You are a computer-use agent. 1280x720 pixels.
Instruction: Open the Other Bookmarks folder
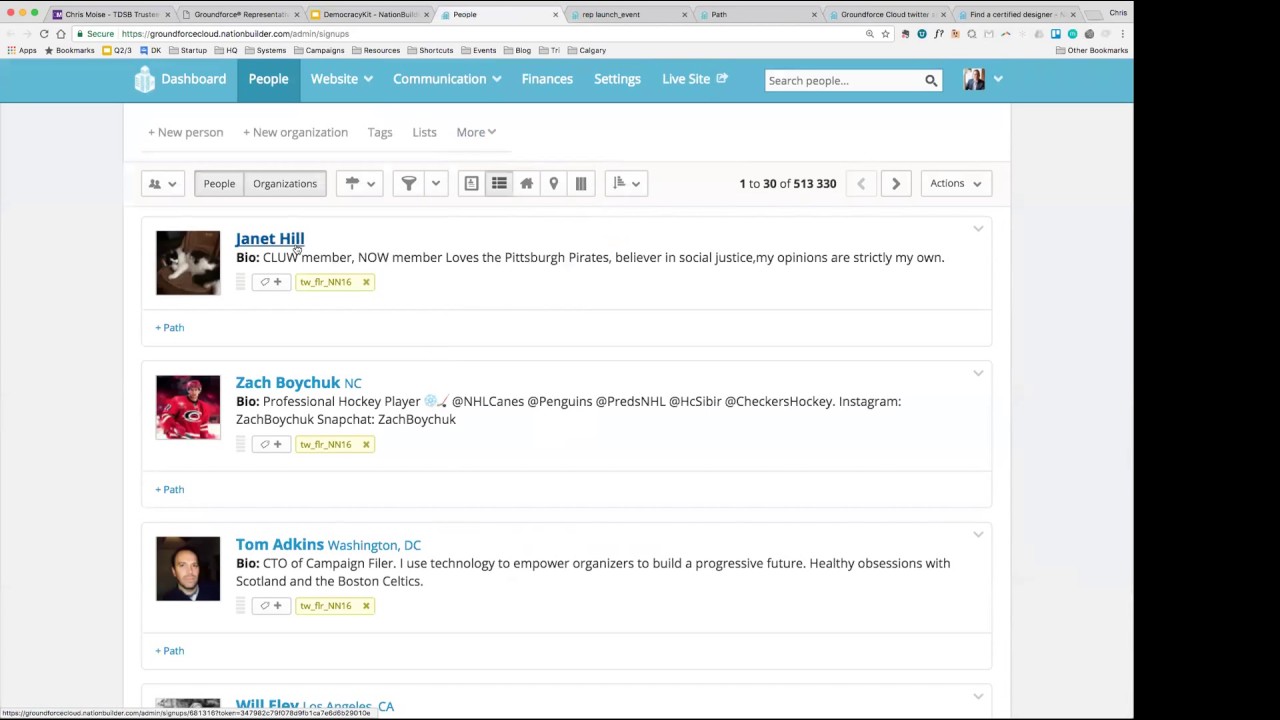1092,50
